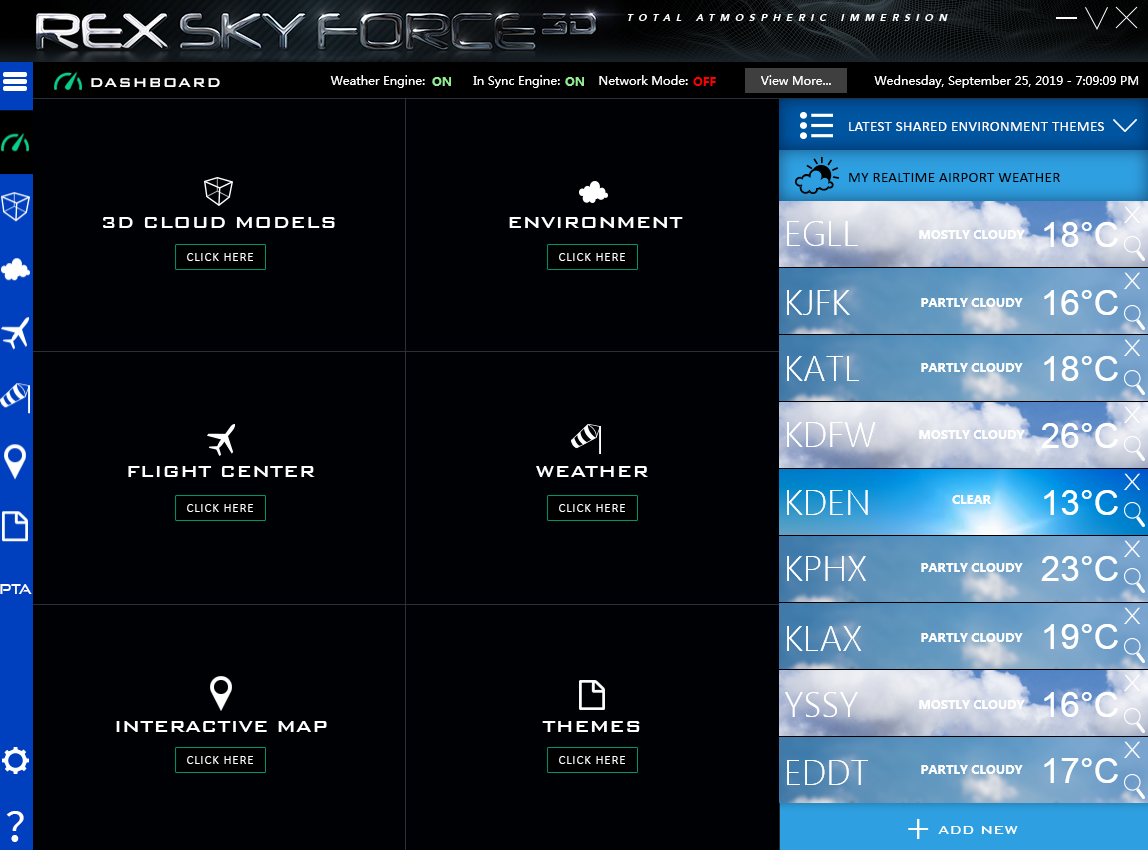Open the My Realtime Airport Weather header
The height and width of the screenshot is (850, 1148).
pyautogui.click(x=953, y=177)
